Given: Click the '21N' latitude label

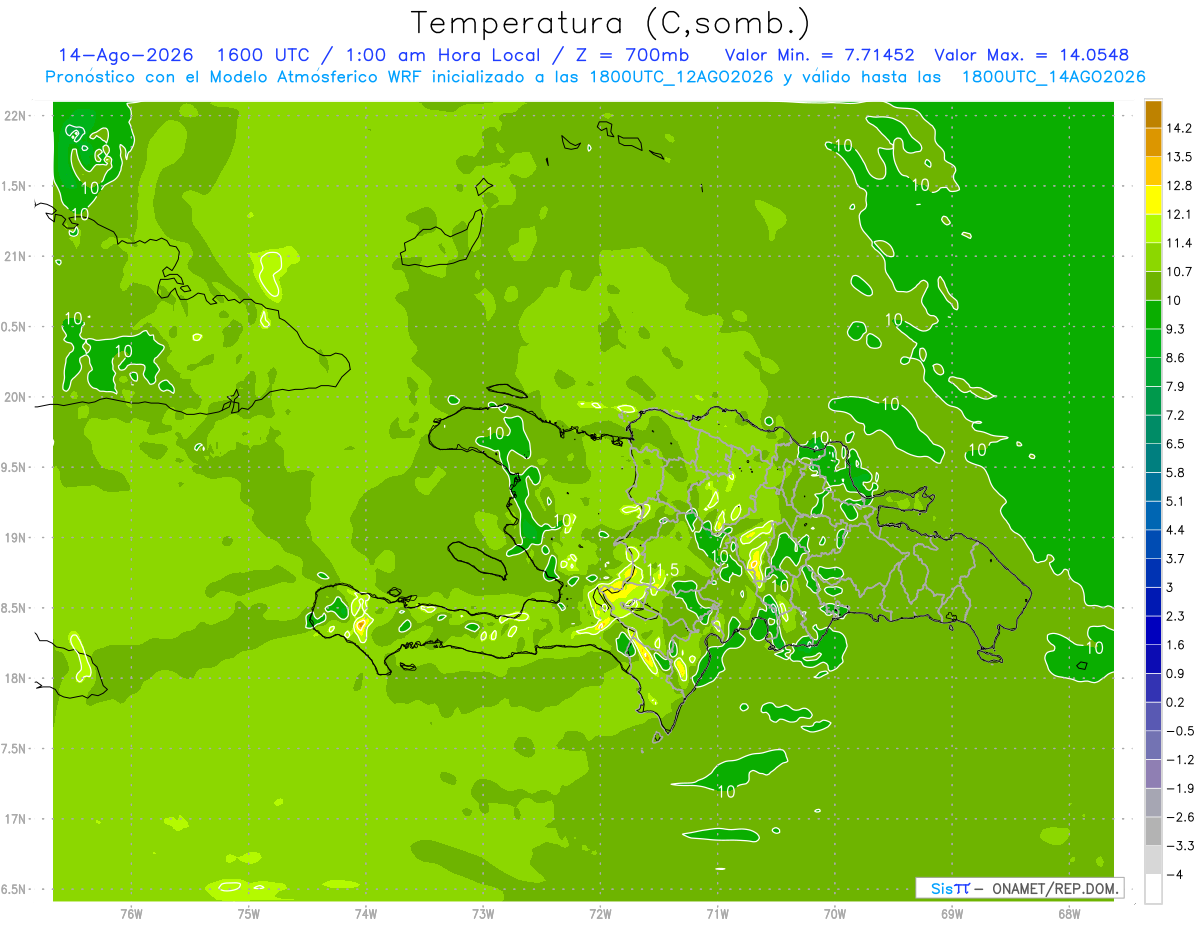Looking at the screenshot, I should pos(15,257).
